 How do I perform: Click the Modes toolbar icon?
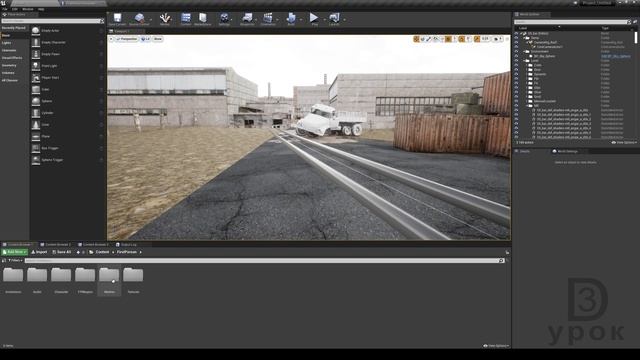coord(164,19)
